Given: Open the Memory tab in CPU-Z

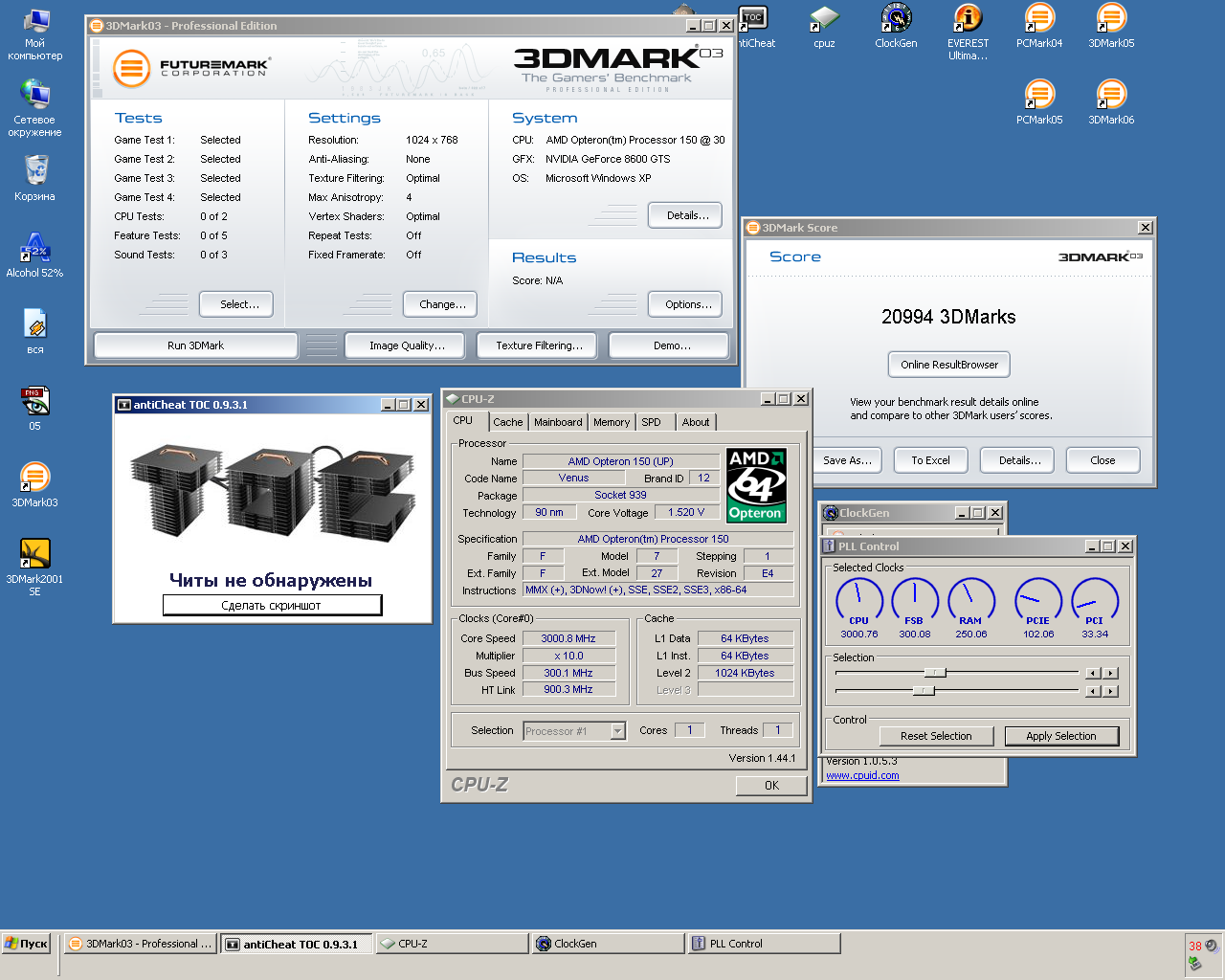Looking at the screenshot, I should [612, 422].
